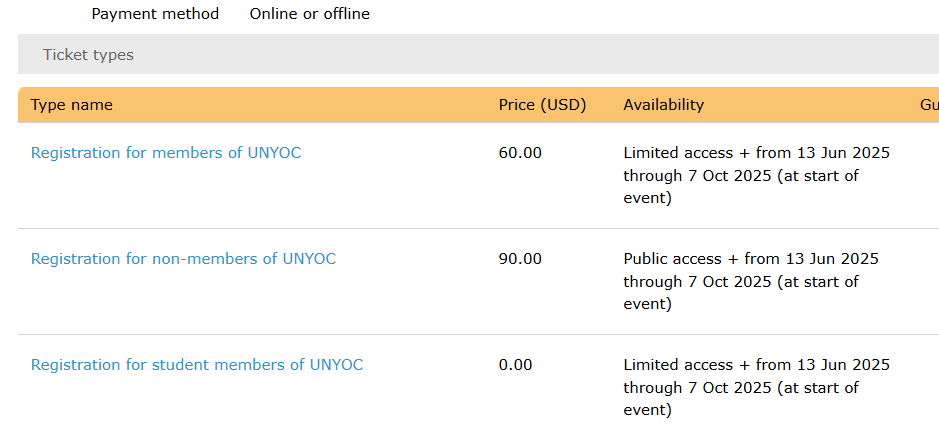Screen dimensions: 939x439
Task: Click the Type name column header
Action: pos(72,105)
